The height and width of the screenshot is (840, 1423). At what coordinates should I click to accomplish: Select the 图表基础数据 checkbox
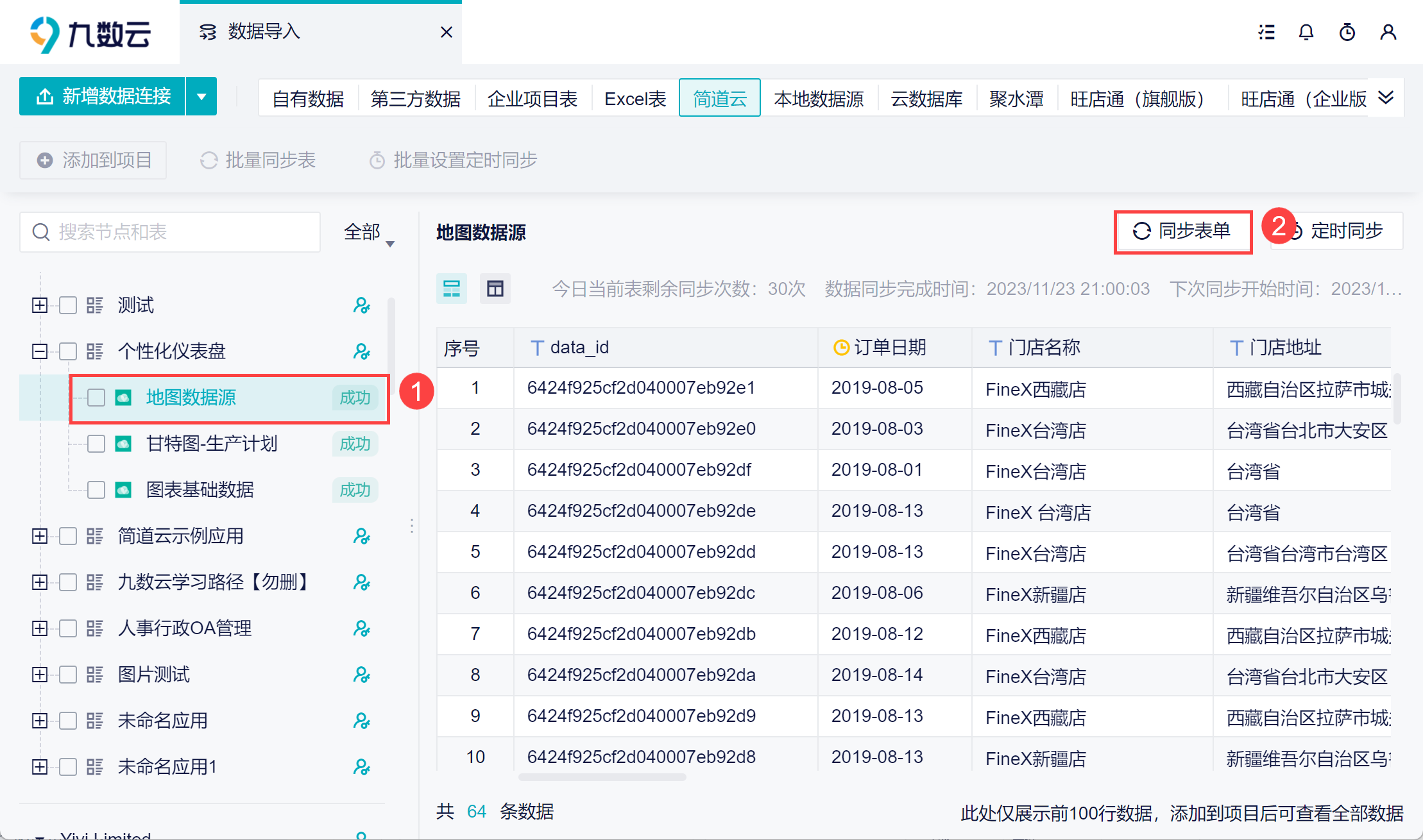tap(96, 490)
